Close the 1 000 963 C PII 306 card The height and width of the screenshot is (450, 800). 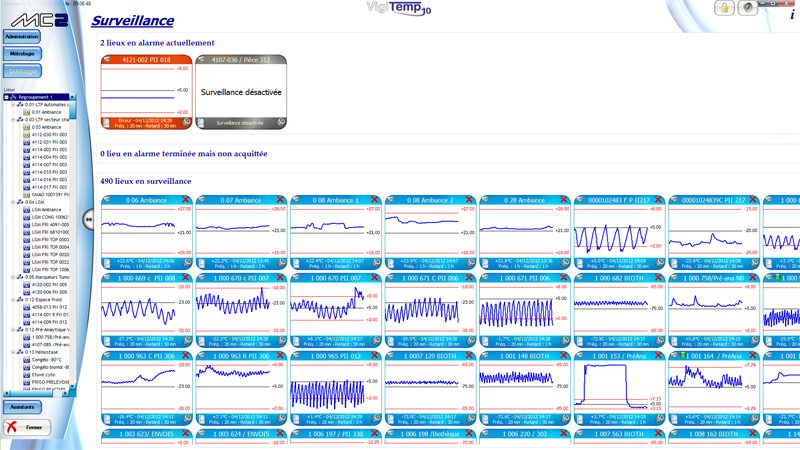click(186, 356)
